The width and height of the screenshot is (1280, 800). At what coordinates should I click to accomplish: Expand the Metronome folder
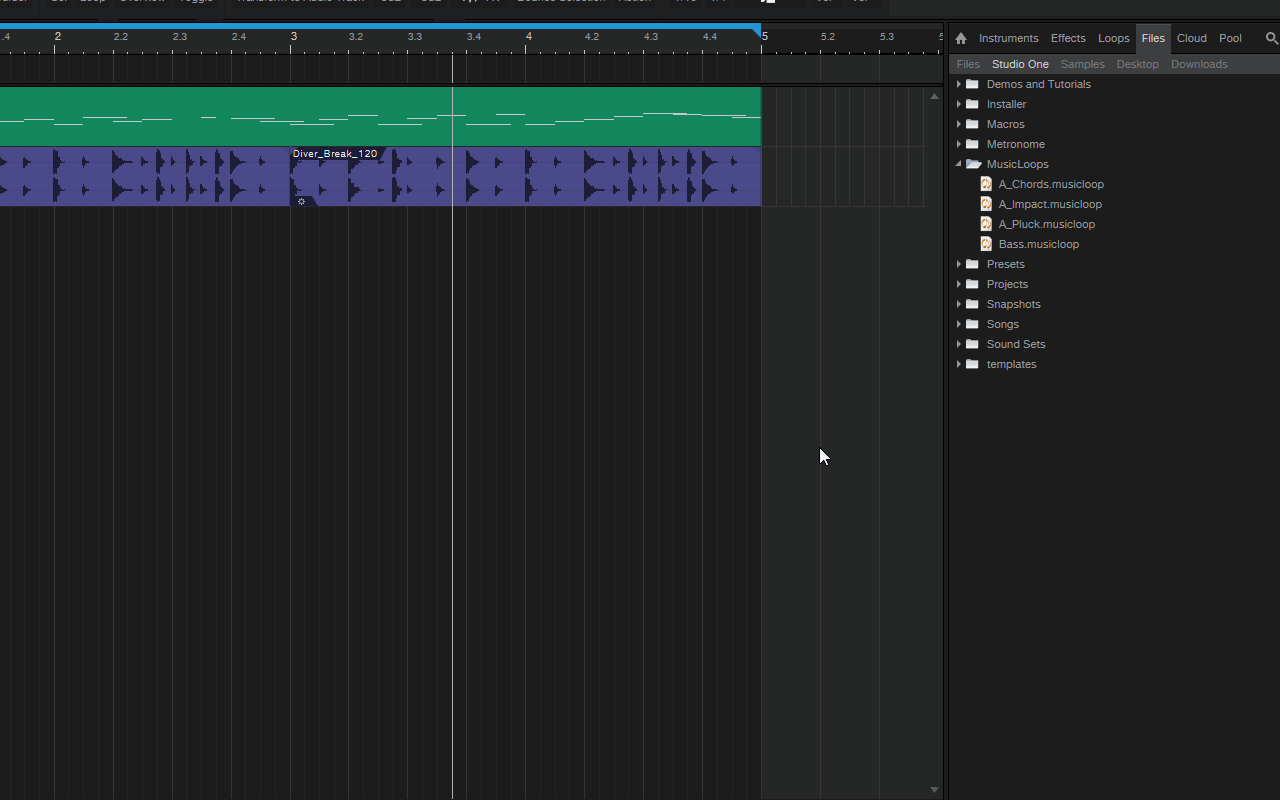click(x=958, y=144)
